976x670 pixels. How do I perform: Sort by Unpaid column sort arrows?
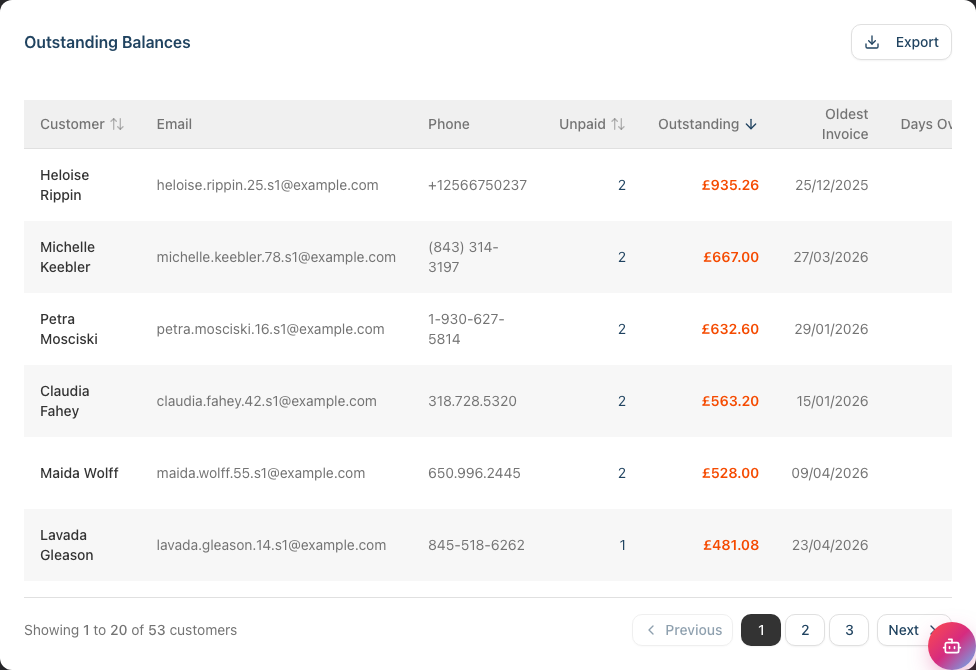pyautogui.click(x=617, y=124)
